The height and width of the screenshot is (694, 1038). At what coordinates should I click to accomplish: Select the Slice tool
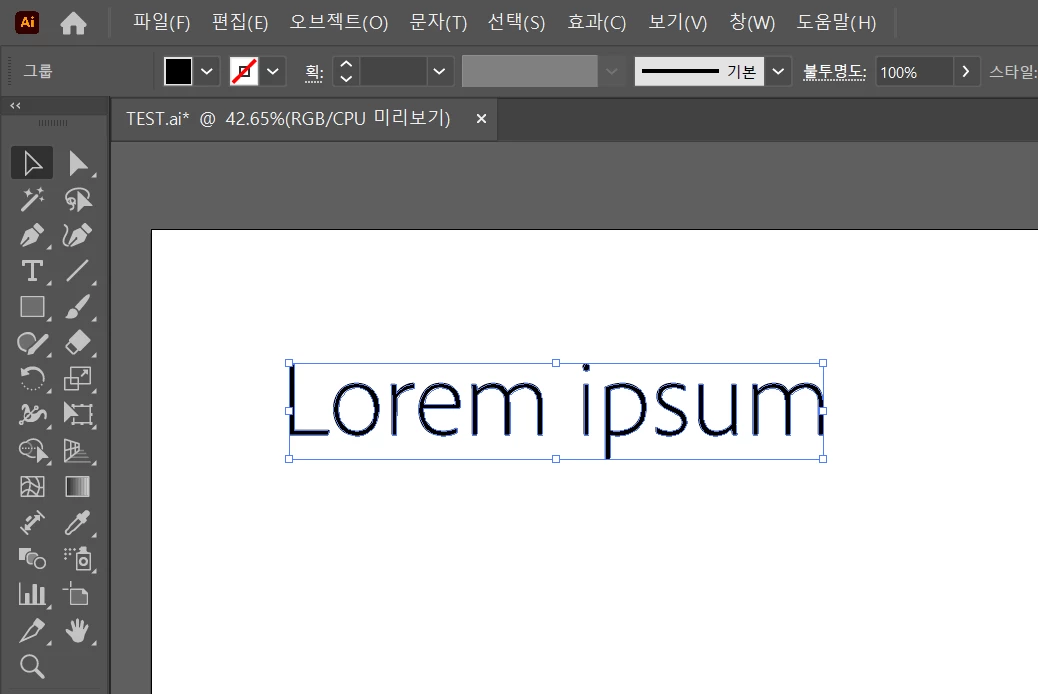click(32, 630)
